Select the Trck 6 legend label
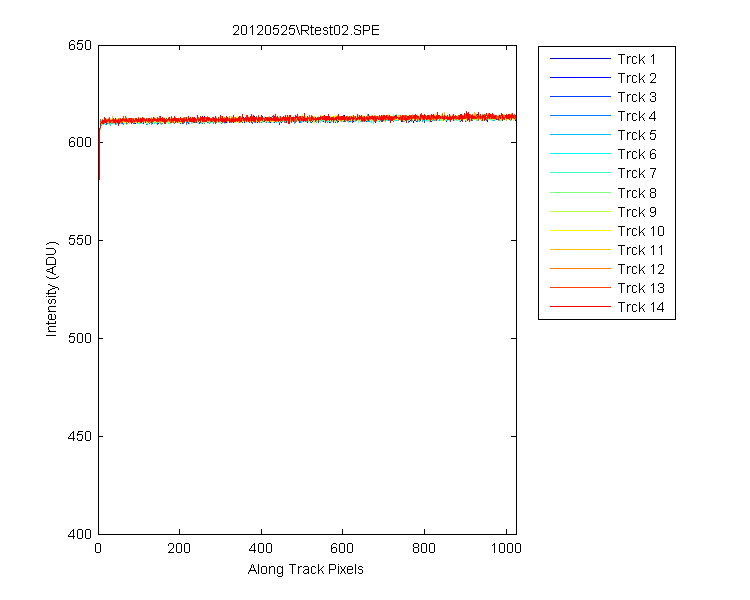 (637, 155)
